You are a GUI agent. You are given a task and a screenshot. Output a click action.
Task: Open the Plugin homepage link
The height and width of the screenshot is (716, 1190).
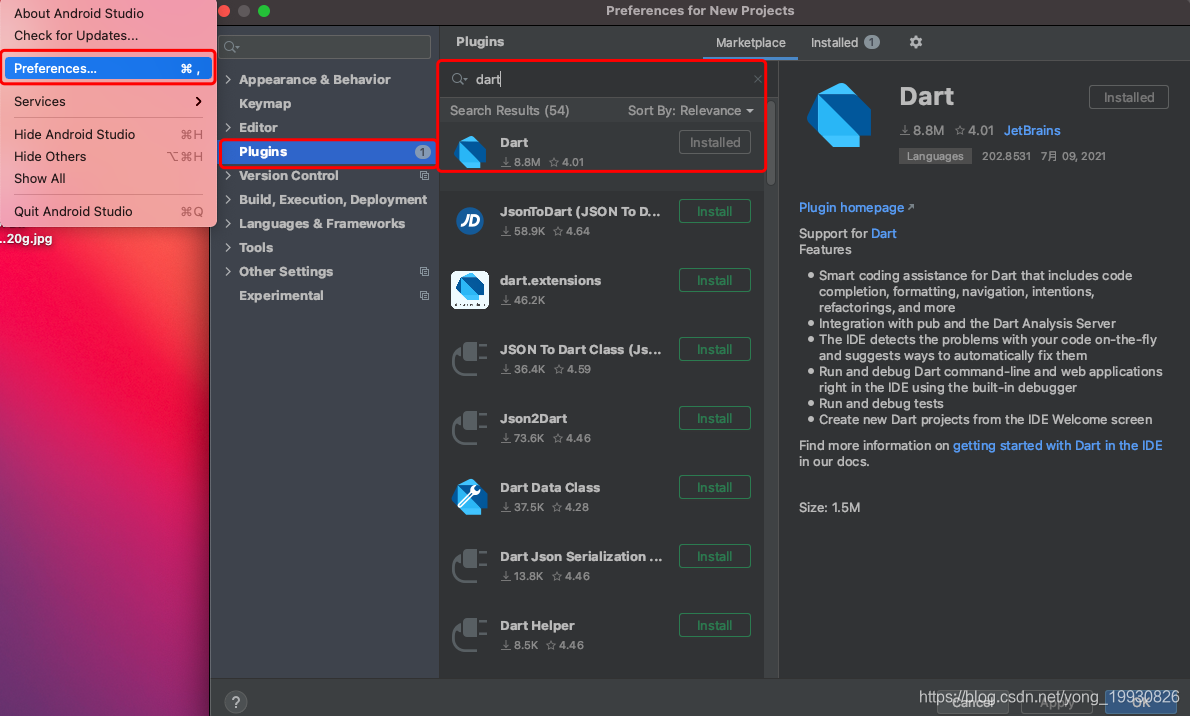pos(856,207)
